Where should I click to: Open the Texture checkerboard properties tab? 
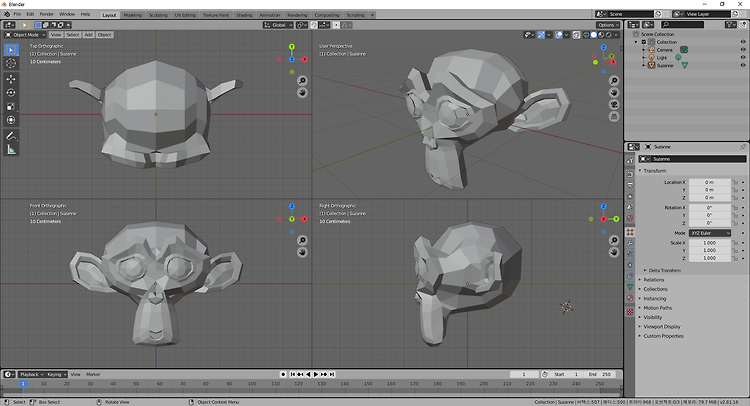tap(630, 311)
